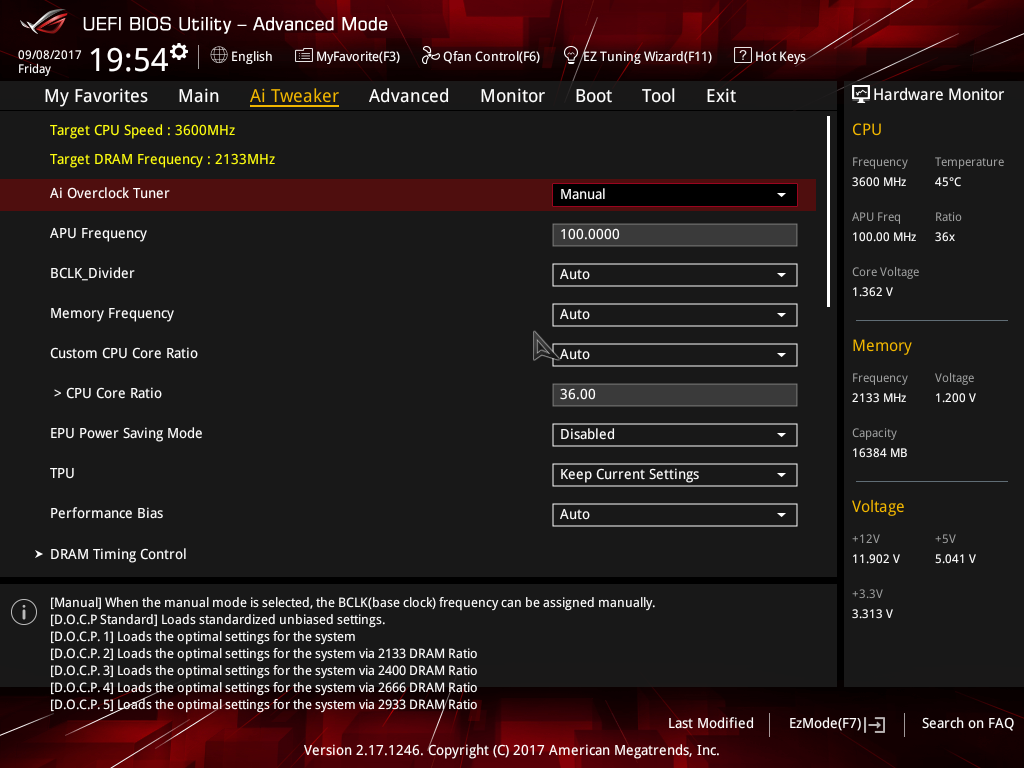This screenshot has height=768, width=1024.
Task: Open the EPU Power Saving Mode dropdown
Action: pyautogui.click(x=675, y=434)
